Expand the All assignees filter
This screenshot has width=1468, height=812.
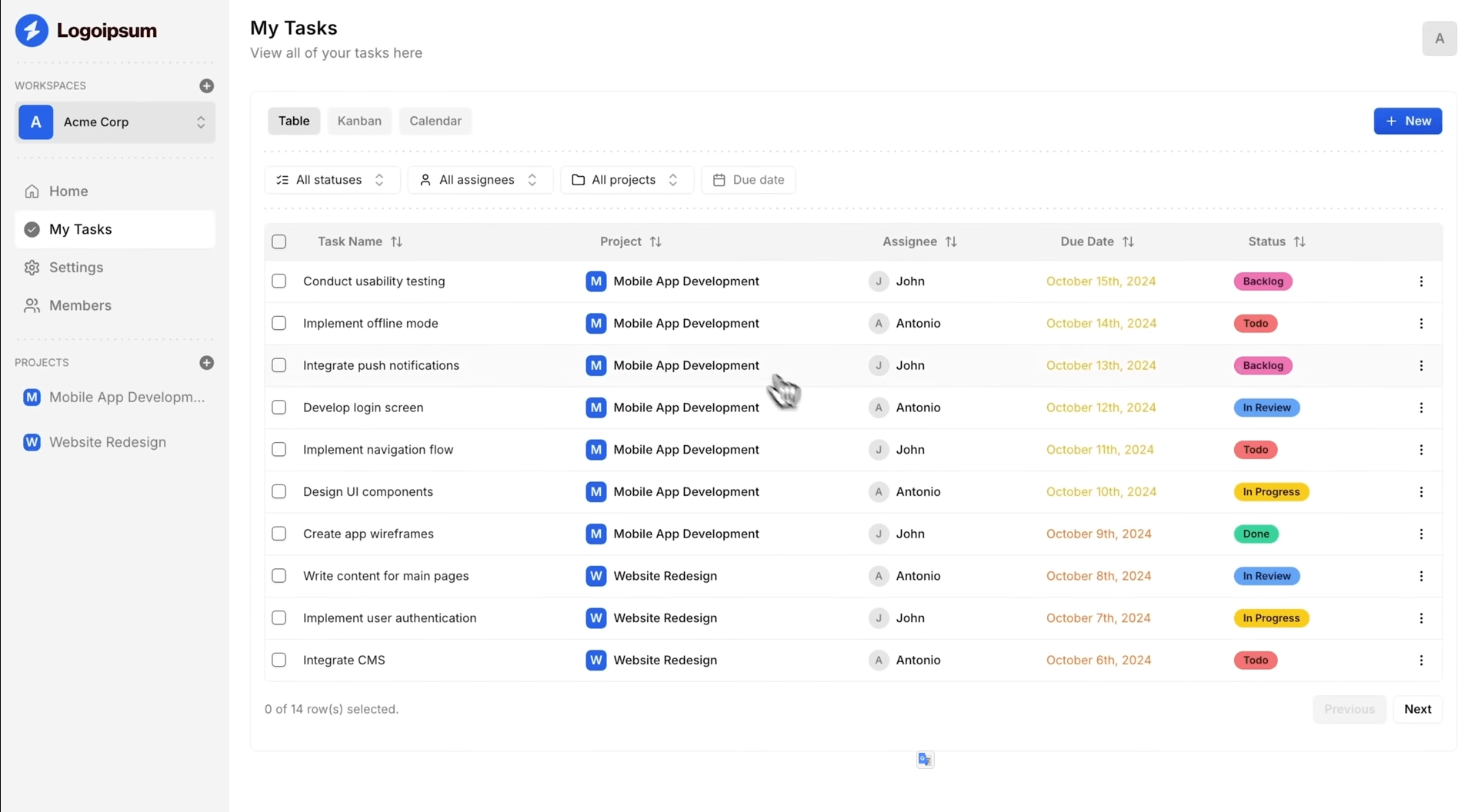[x=480, y=180]
